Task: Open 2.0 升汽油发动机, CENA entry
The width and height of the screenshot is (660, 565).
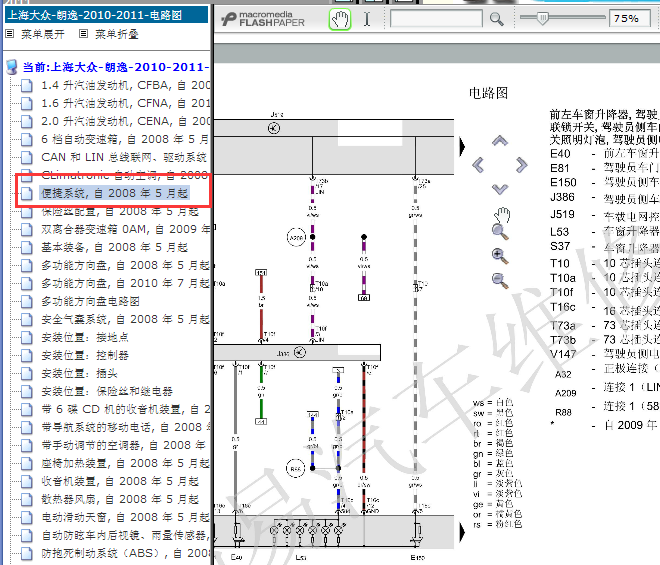Action: click(125, 121)
